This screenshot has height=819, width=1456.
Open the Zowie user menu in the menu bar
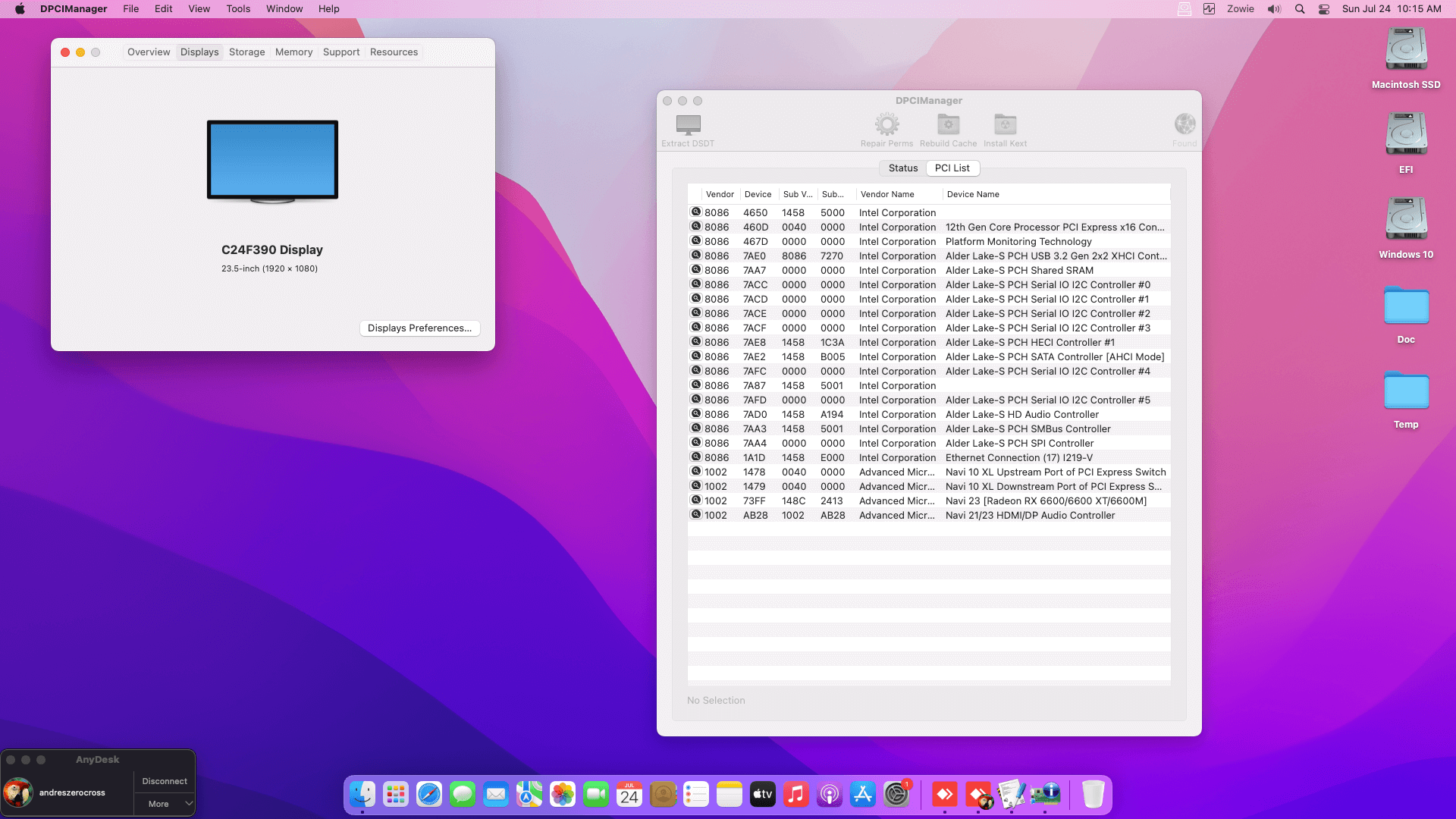1241,9
